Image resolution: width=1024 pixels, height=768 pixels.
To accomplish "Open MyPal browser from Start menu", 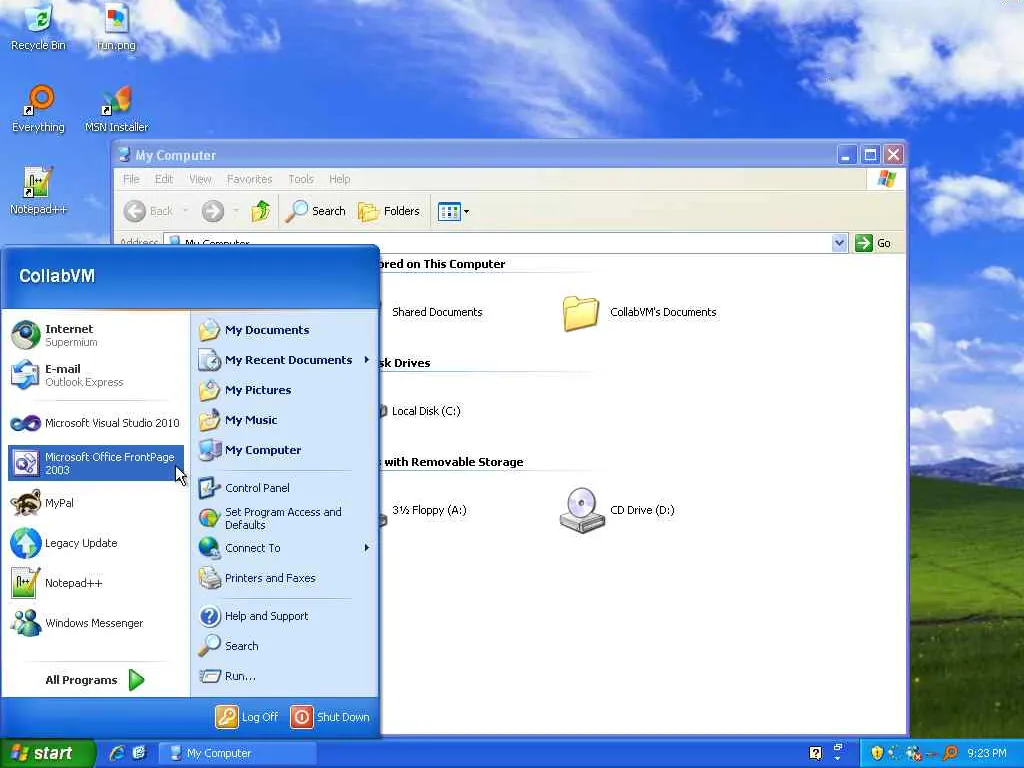I will tap(95, 503).
